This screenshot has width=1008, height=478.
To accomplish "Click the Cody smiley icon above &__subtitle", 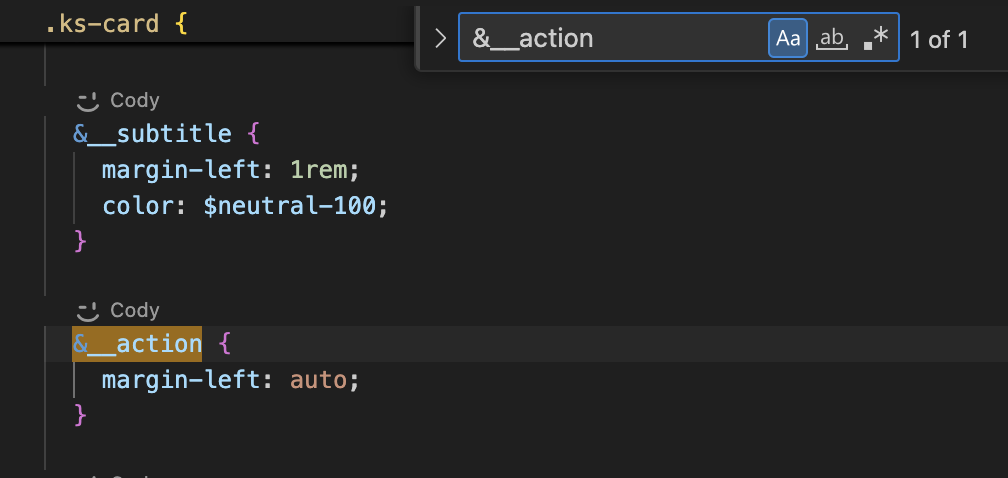I will click(x=87, y=100).
